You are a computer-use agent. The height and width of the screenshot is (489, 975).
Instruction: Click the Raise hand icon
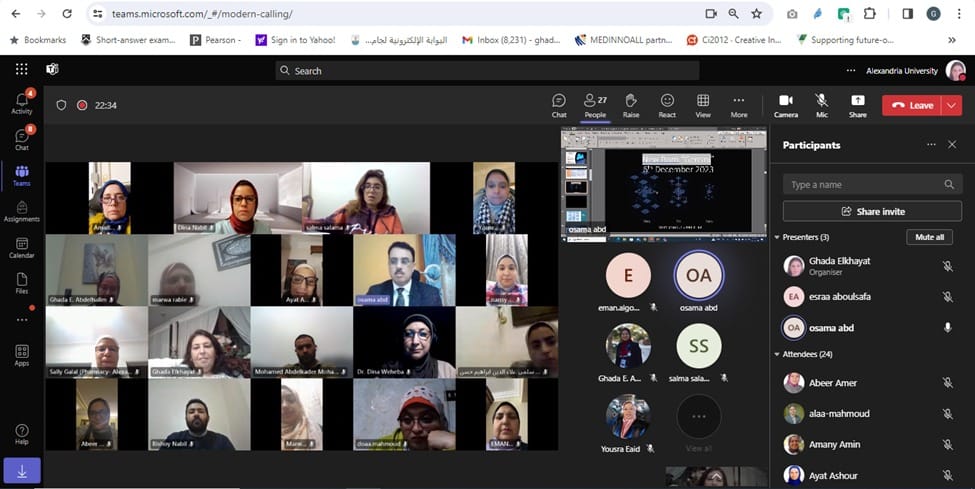click(x=631, y=105)
